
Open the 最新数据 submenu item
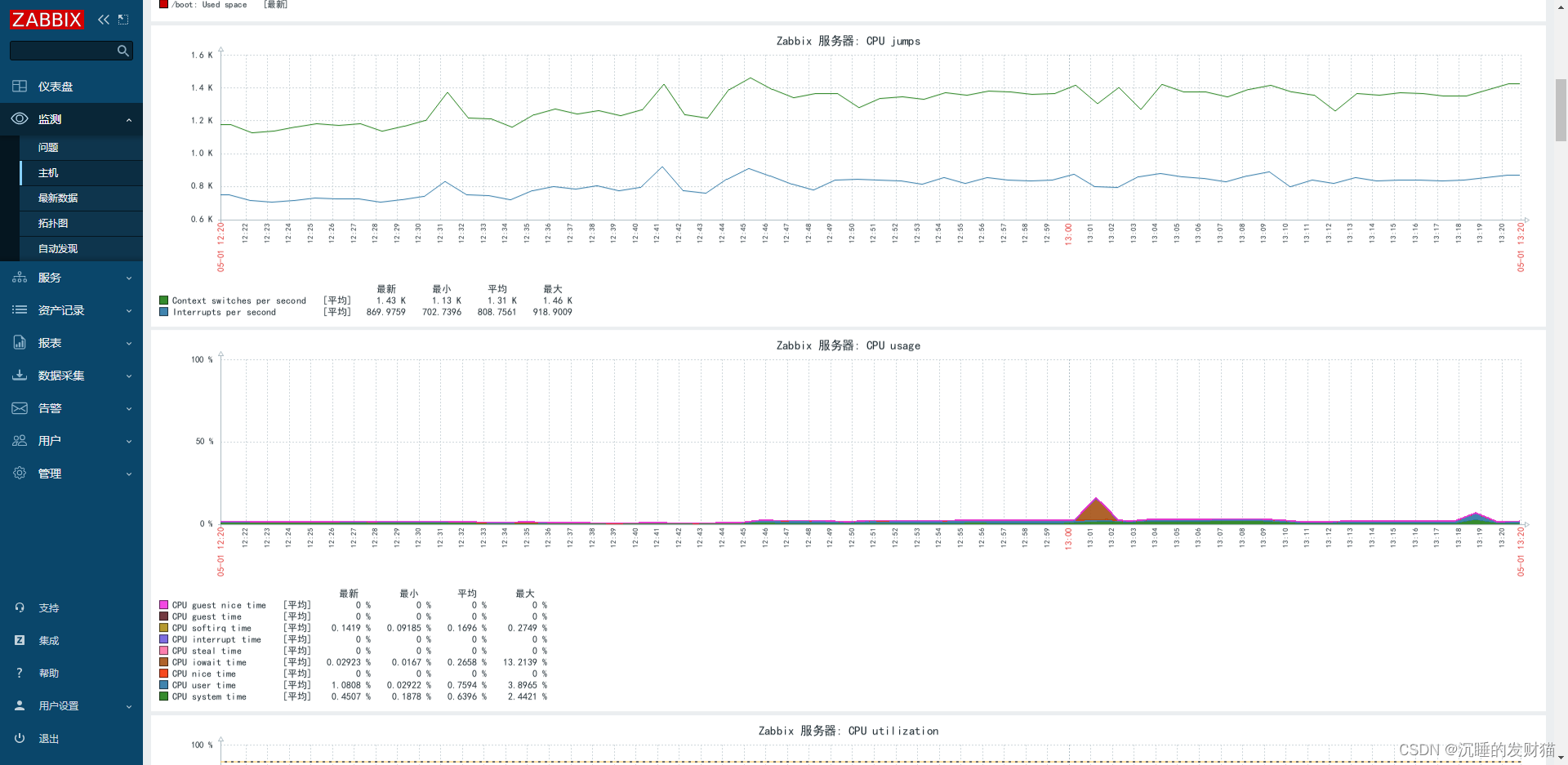click(81, 198)
